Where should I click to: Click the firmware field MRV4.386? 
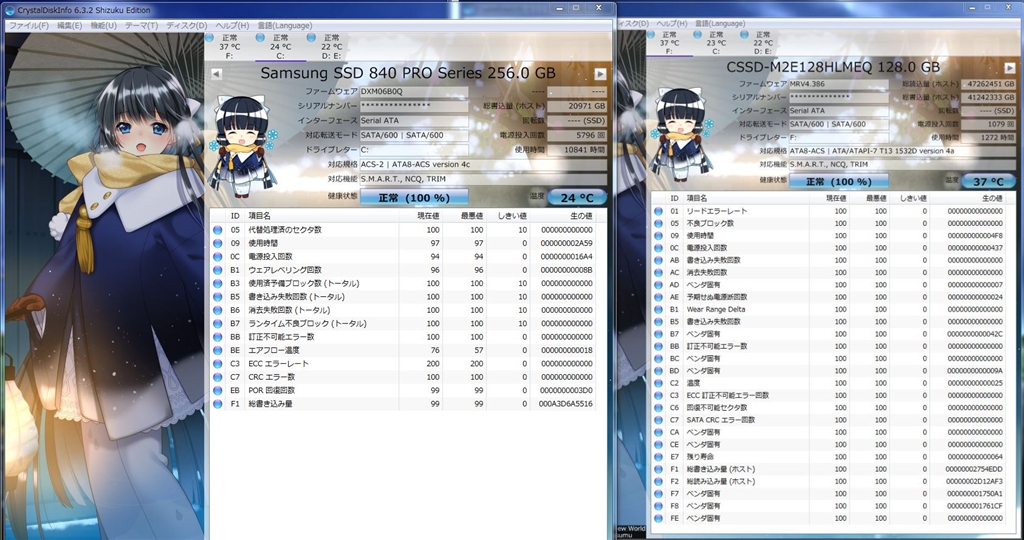pyautogui.click(x=839, y=84)
